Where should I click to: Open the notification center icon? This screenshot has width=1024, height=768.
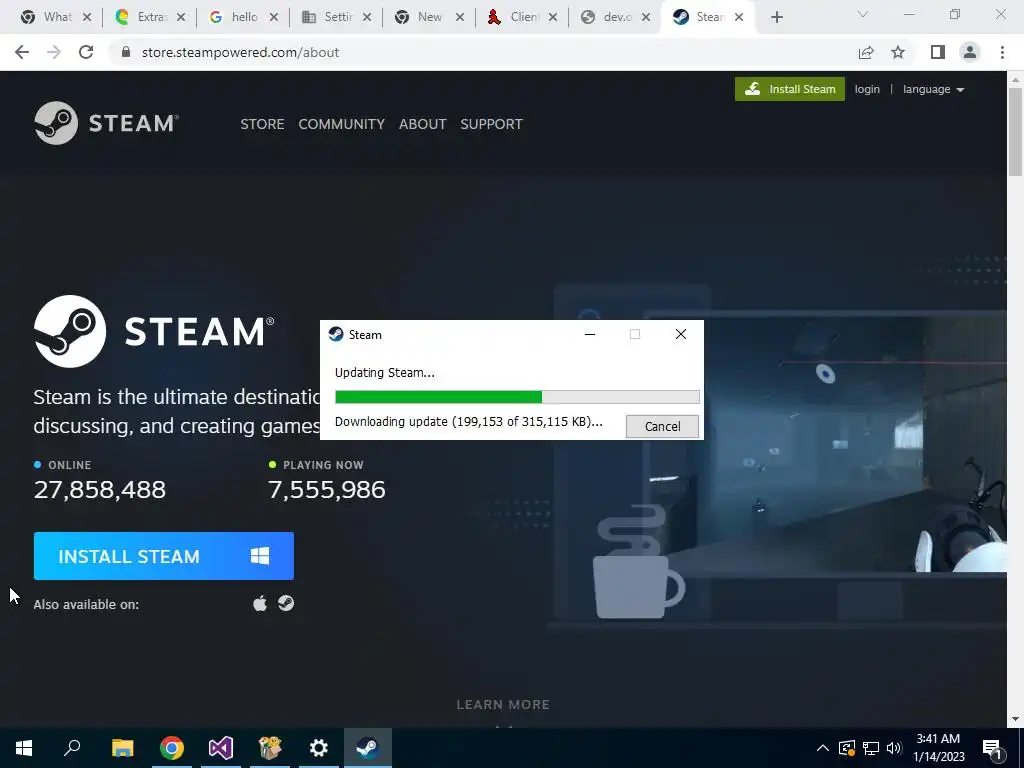992,748
